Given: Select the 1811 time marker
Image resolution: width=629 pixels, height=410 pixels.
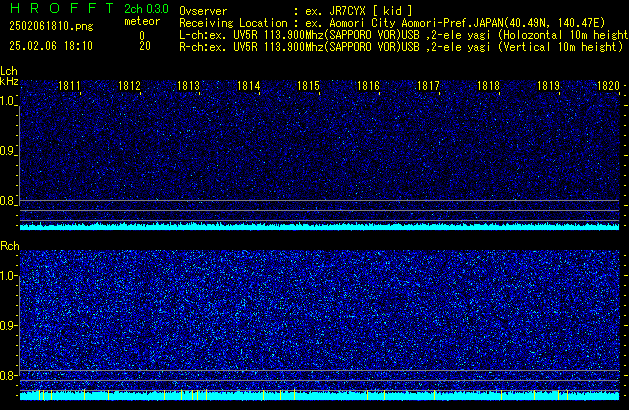Looking at the screenshot, I should 69,86.
